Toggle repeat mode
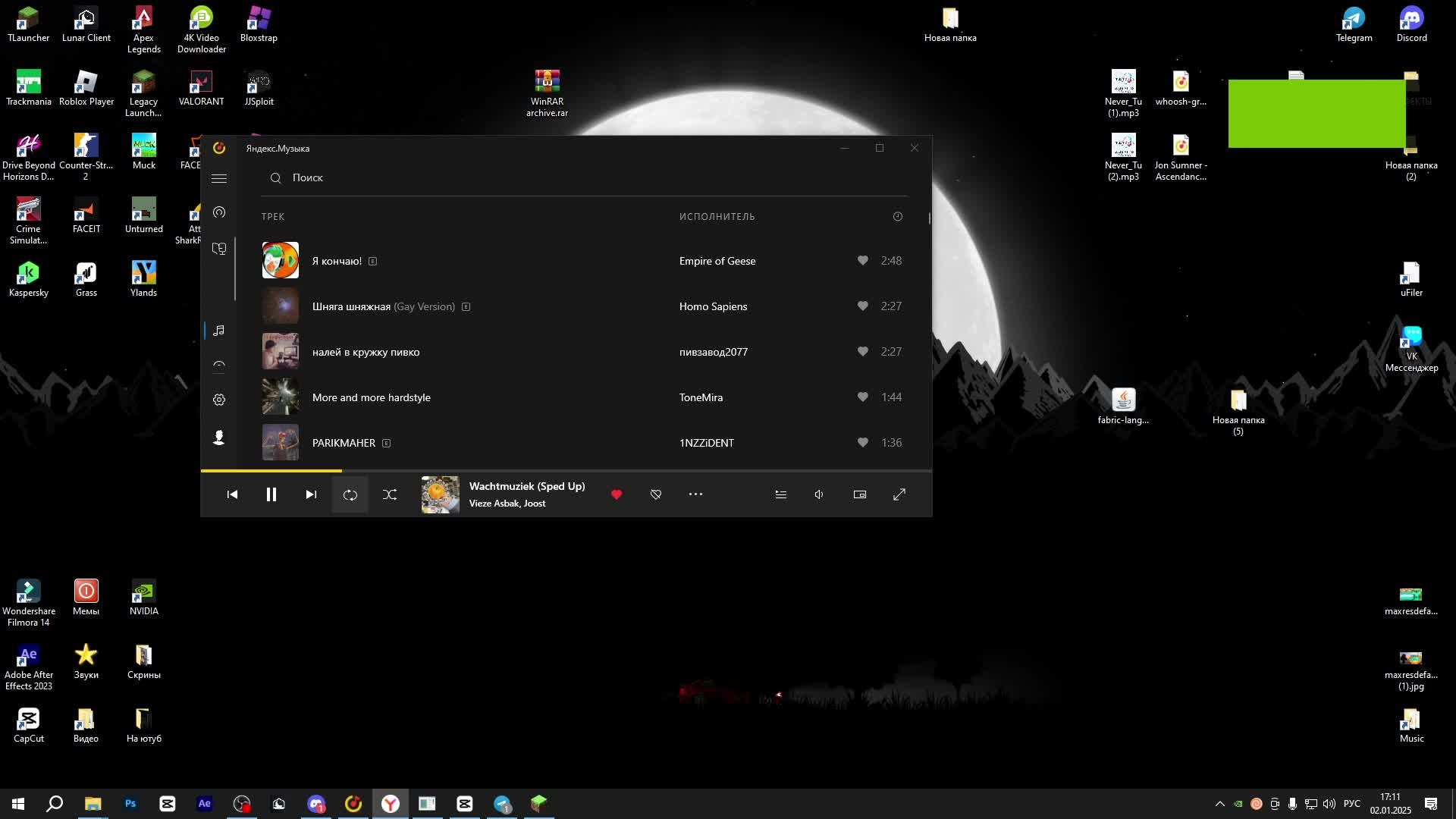The height and width of the screenshot is (819, 1456). [350, 494]
